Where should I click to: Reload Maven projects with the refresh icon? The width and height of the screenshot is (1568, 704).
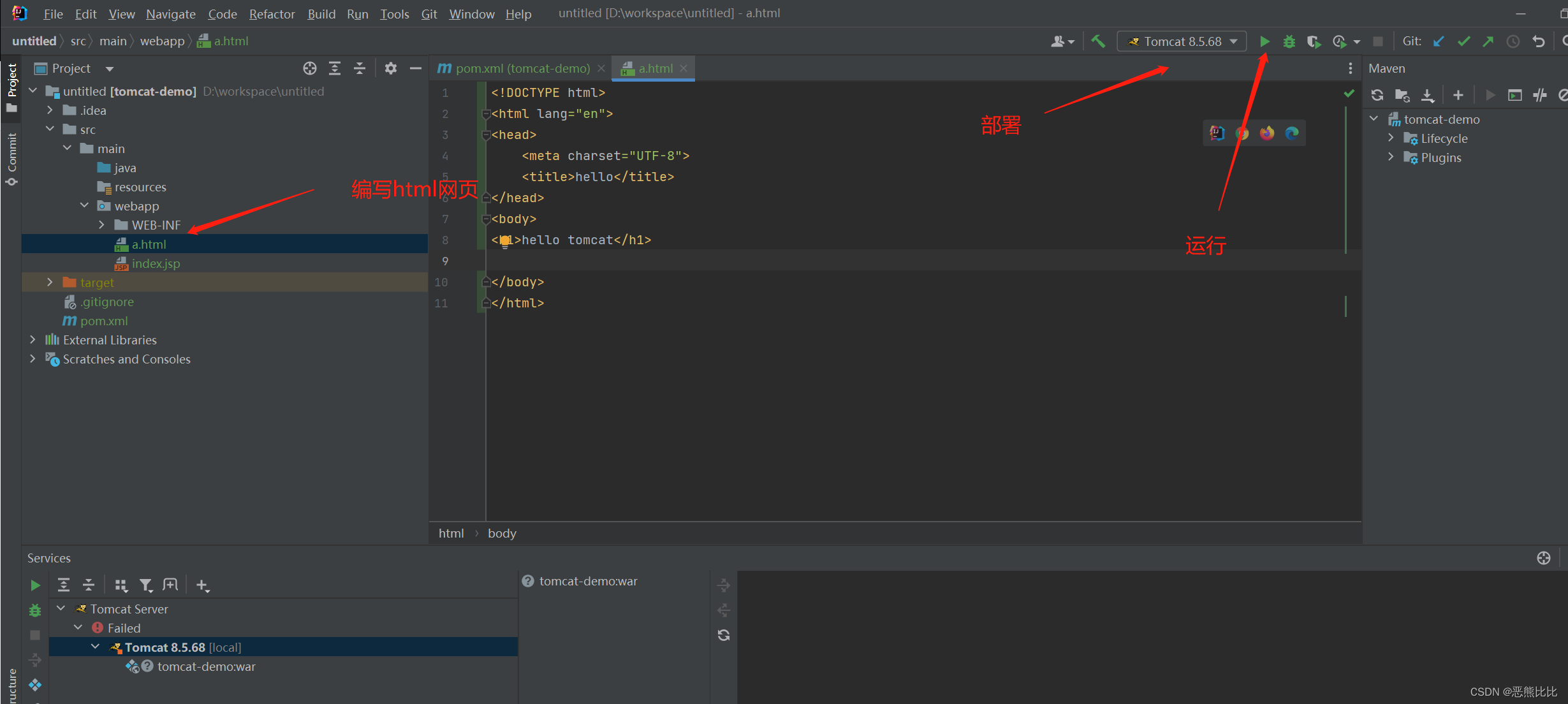point(1377,96)
